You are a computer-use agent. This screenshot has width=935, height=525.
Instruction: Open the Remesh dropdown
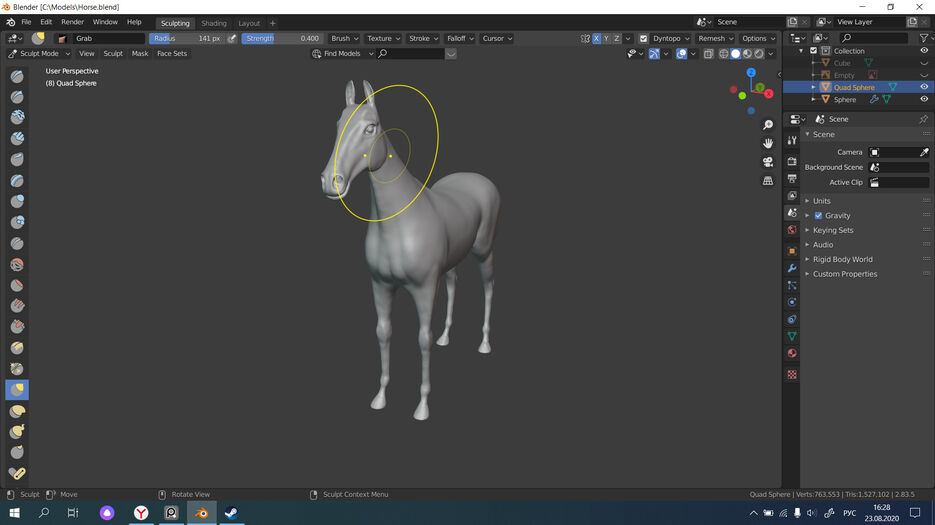[716, 38]
